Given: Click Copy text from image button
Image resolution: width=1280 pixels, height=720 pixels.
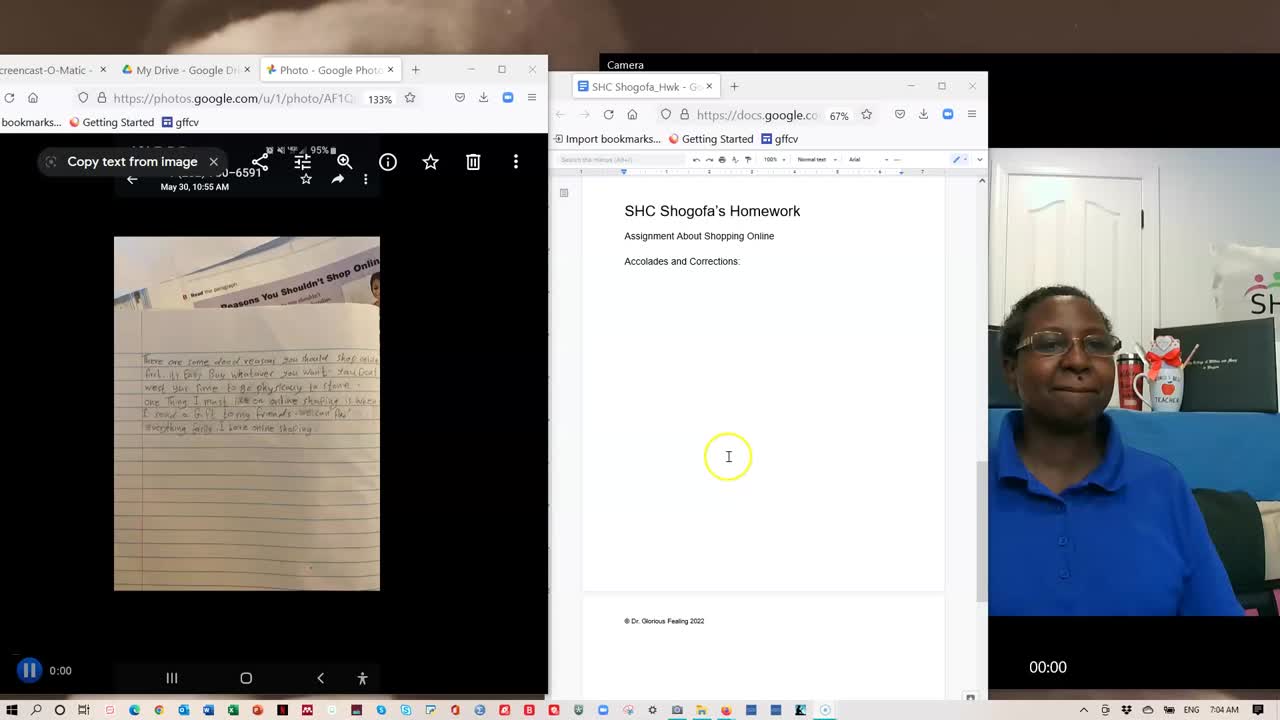Looking at the screenshot, I should point(132,162).
